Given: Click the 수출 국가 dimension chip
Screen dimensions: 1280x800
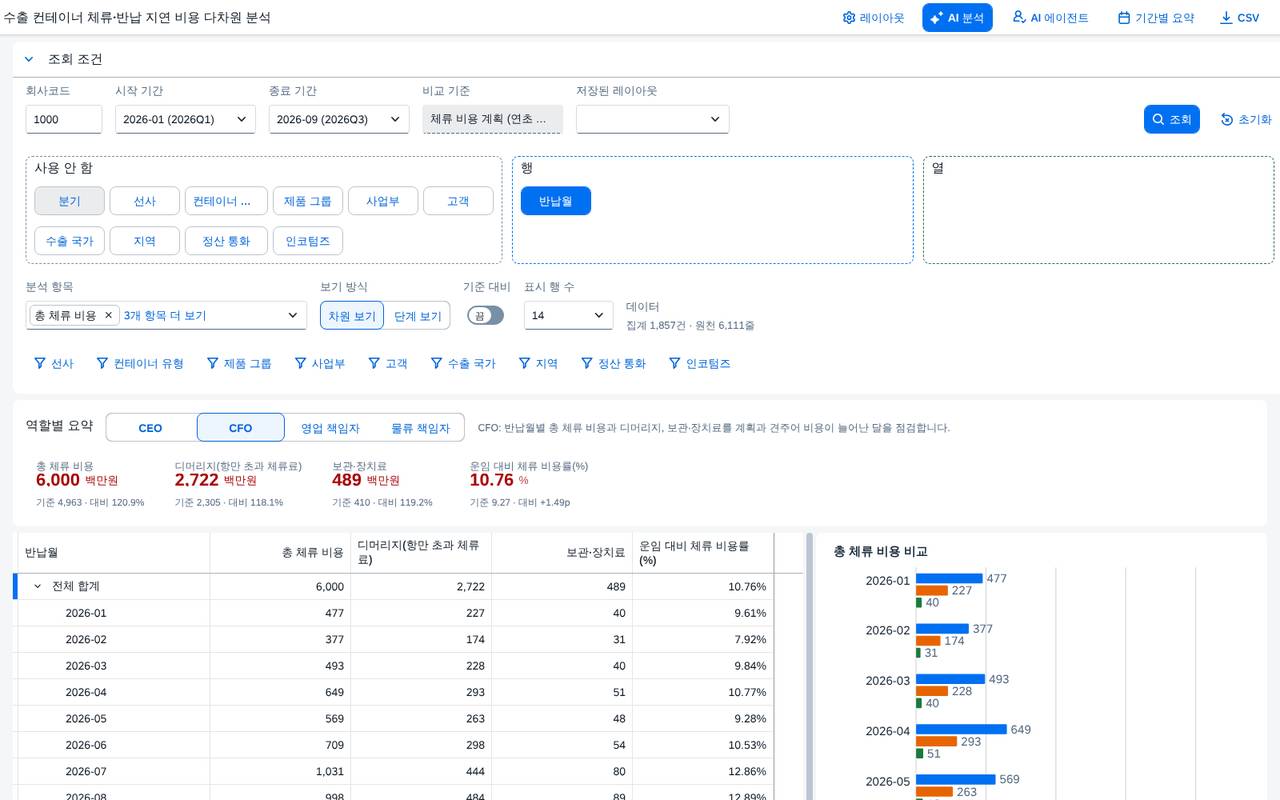Looking at the screenshot, I should [x=69, y=241].
